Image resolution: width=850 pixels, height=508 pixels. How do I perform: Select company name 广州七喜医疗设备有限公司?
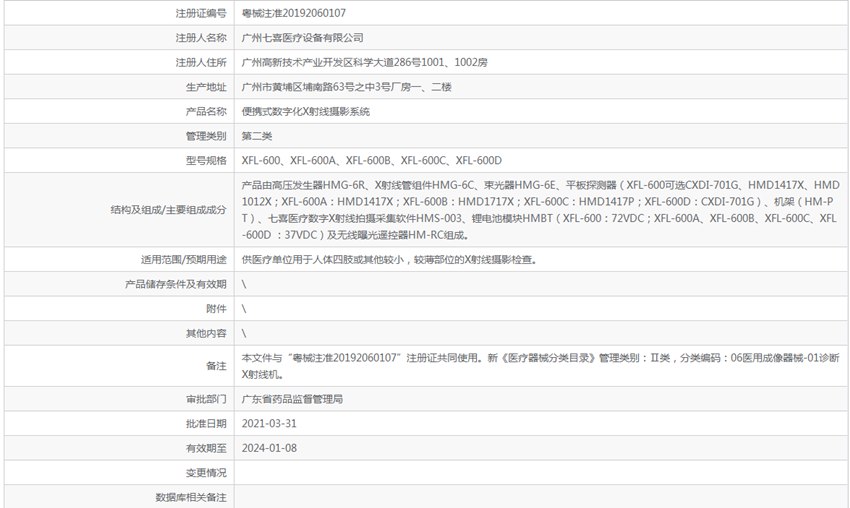(302, 38)
